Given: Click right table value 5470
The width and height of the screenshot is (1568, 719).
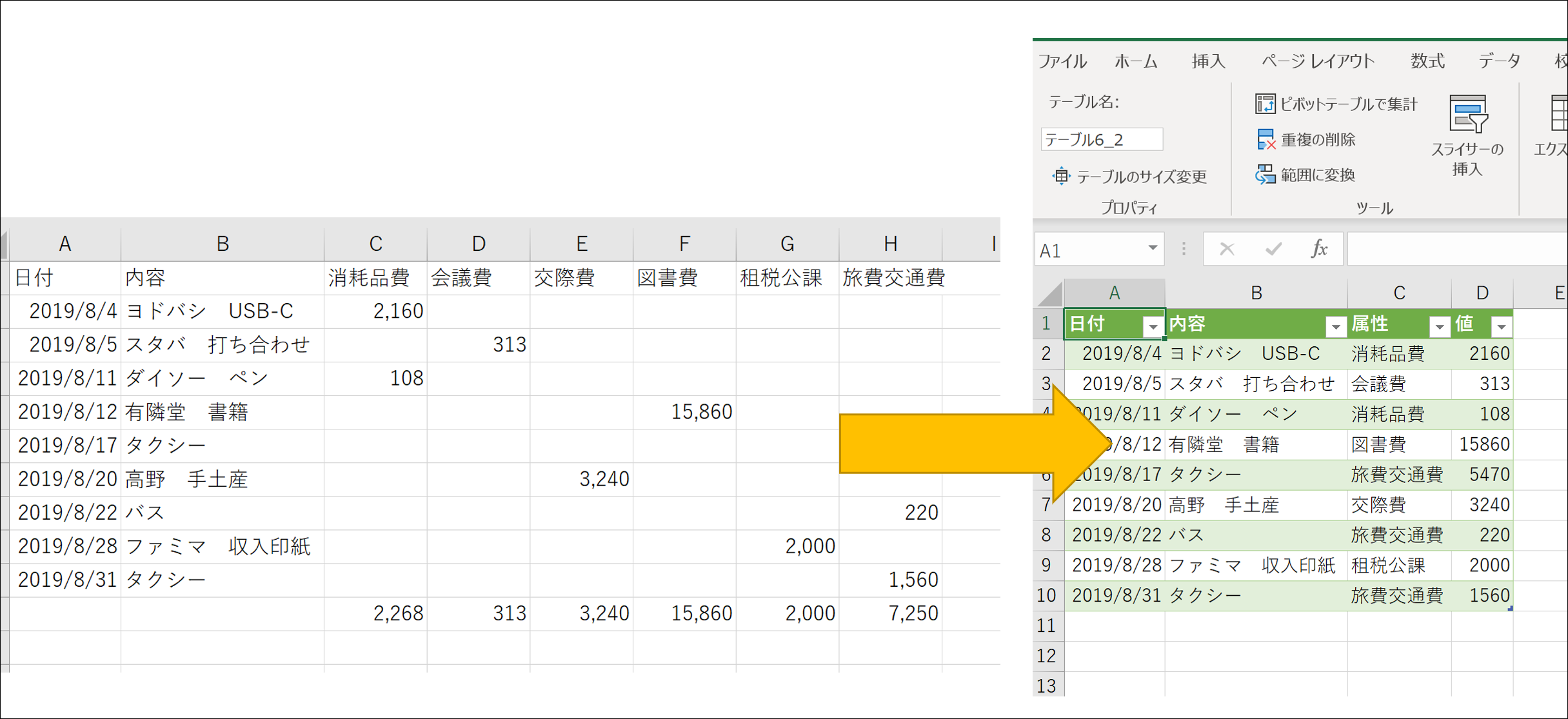Looking at the screenshot, I should pyautogui.click(x=1482, y=475).
